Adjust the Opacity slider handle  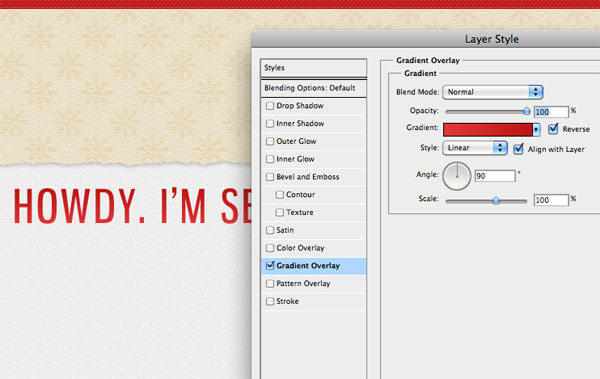pyautogui.click(x=527, y=111)
